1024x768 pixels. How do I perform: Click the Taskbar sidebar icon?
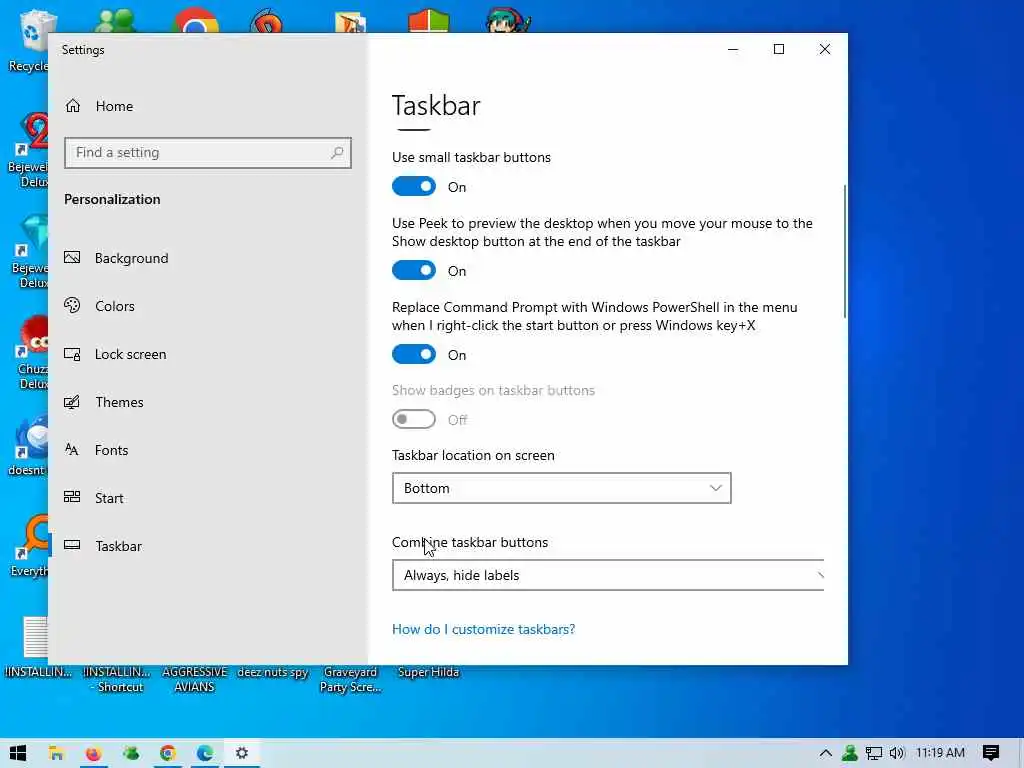[x=72, y=545]
